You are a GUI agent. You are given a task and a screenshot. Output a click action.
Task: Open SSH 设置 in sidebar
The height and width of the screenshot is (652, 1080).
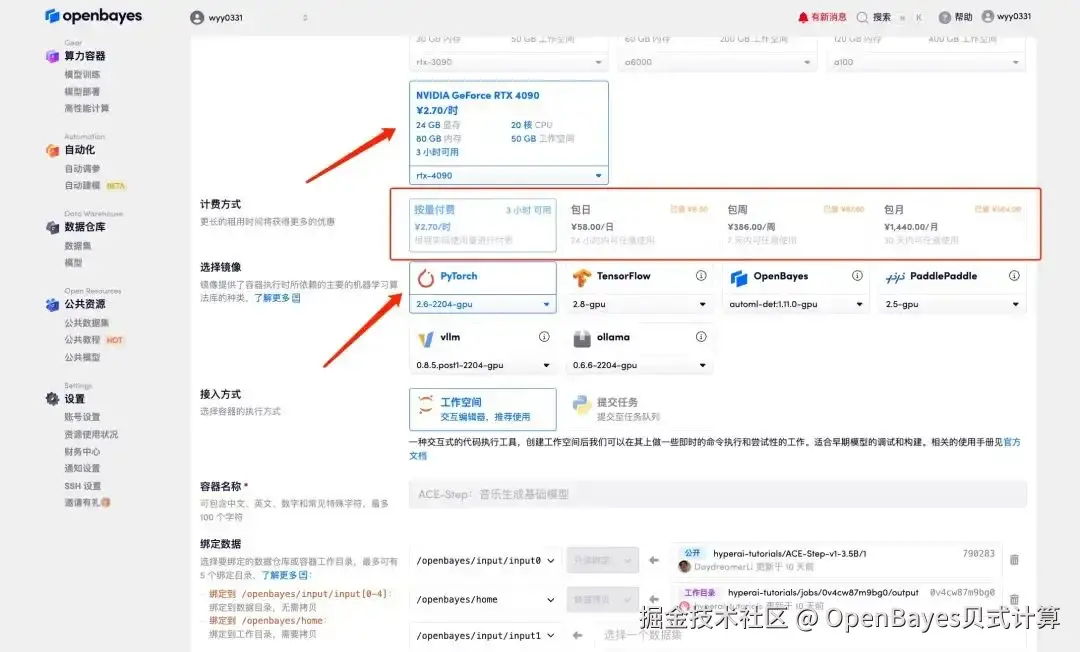coord(83,486)
